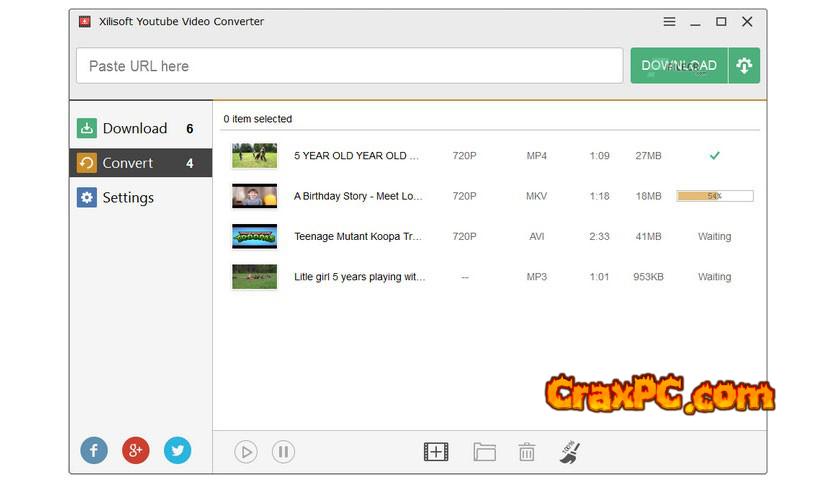Open the Settings tab
Viewport: 836px width, 484px height.
pyautogui.click(x=140, y=197)
